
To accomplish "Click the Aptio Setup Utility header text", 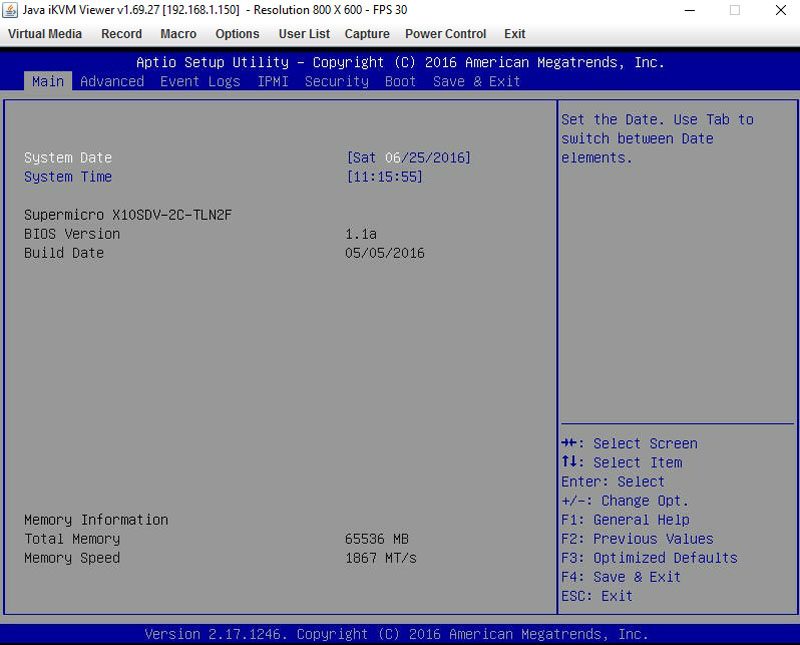I will (x=400, y=62).
